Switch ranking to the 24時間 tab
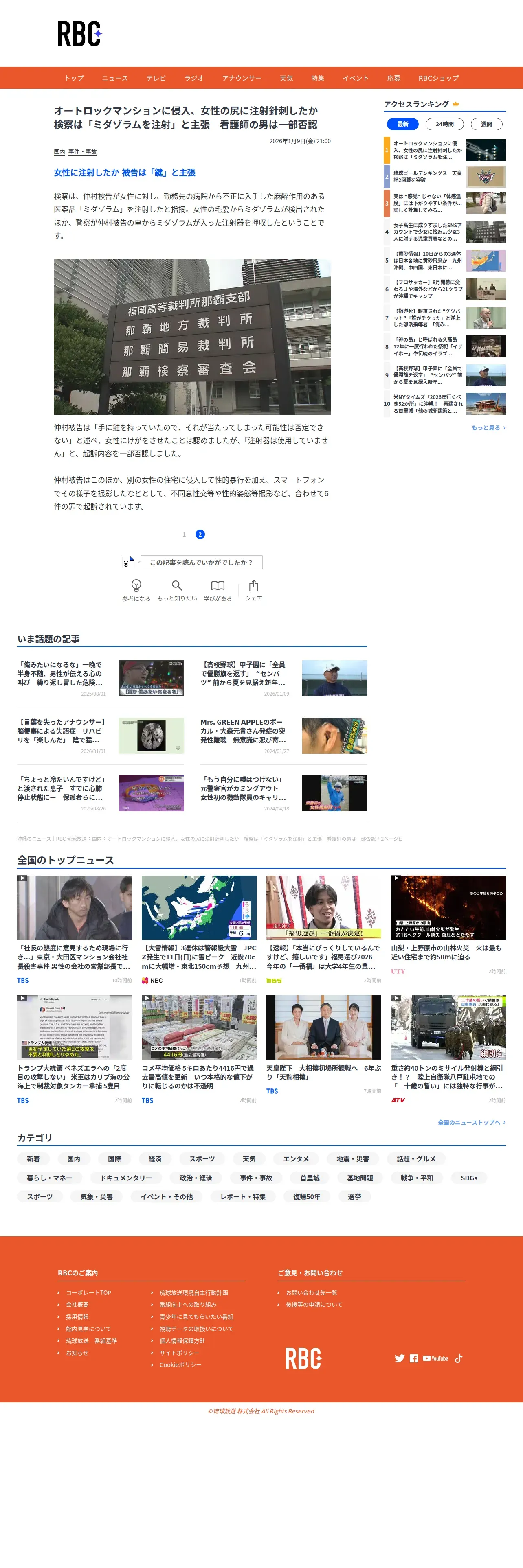Screen dimensions: 523x1568 click(x=444, y=124)
